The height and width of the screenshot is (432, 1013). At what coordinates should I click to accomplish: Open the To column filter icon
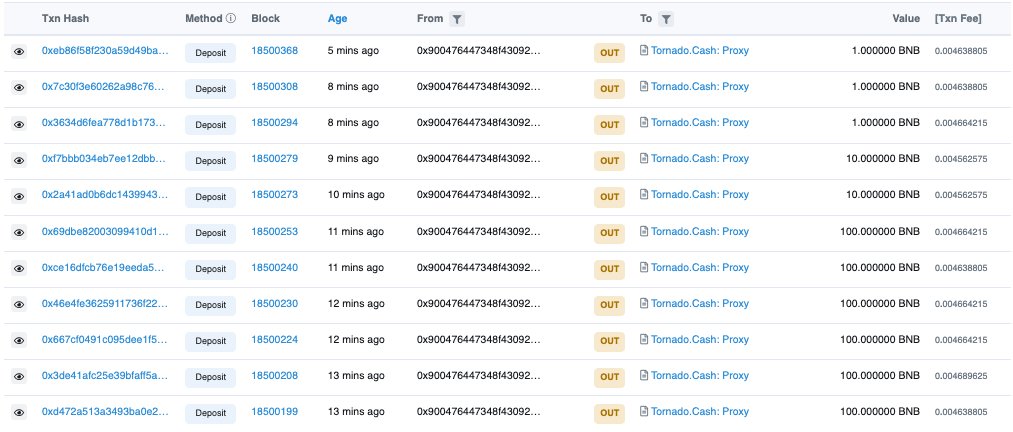(666, 19)
